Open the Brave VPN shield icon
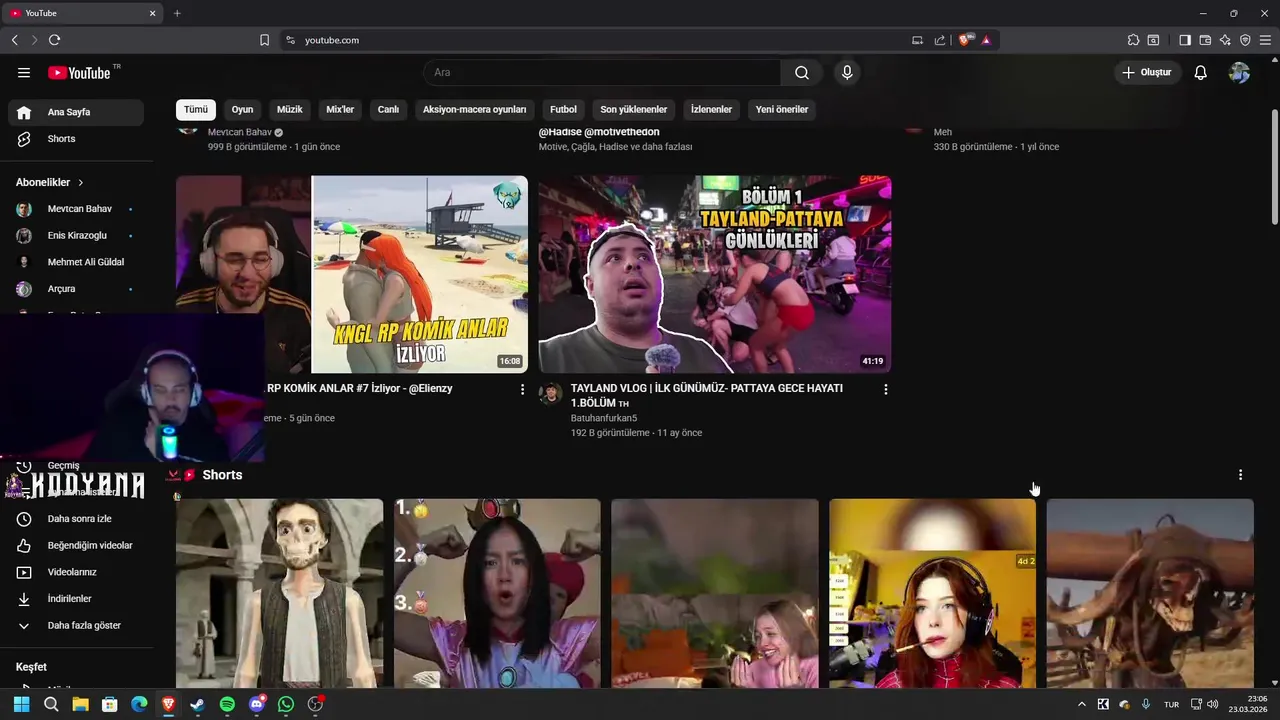Image resolution: width=1280 pixels, height=720 pixels. (1245, 40)
